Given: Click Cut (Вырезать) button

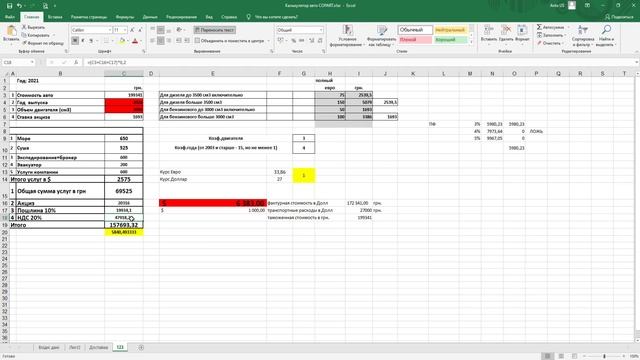Looking at the screenshot, I should coord(33,27).
